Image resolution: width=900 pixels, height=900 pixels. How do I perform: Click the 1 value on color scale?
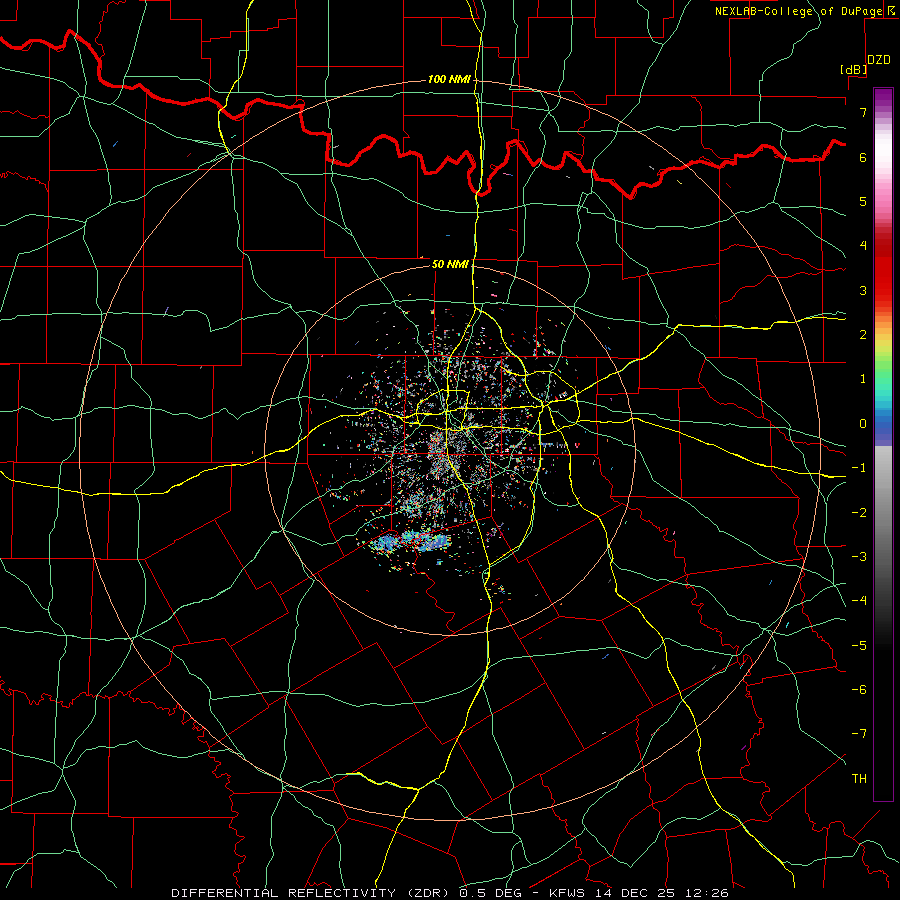[863, 379]
